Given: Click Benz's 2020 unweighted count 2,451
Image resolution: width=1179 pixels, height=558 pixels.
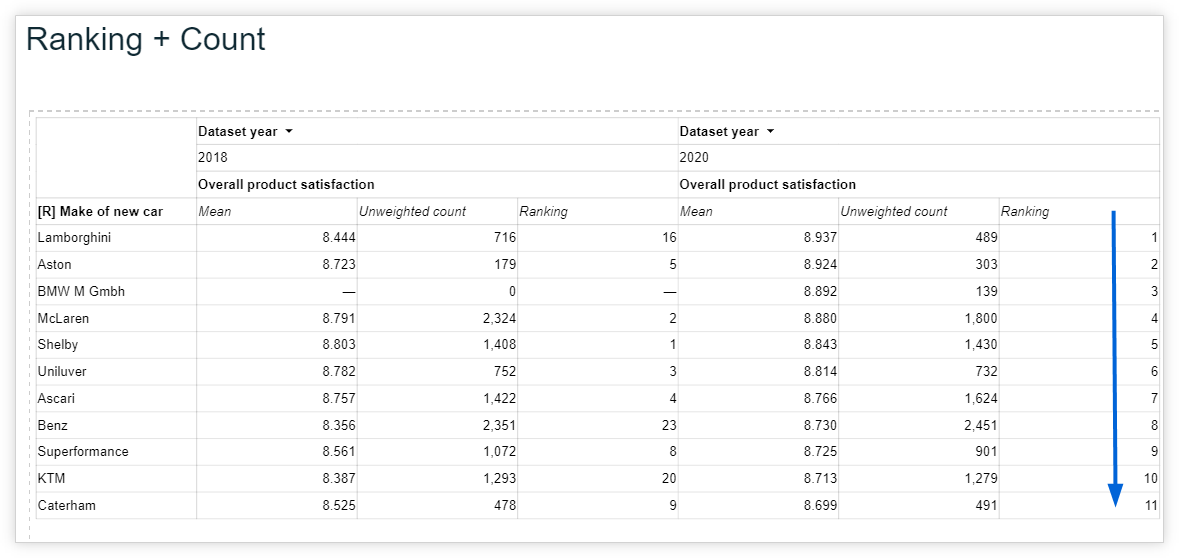Looking at the screenshot, I should (980, 425).
